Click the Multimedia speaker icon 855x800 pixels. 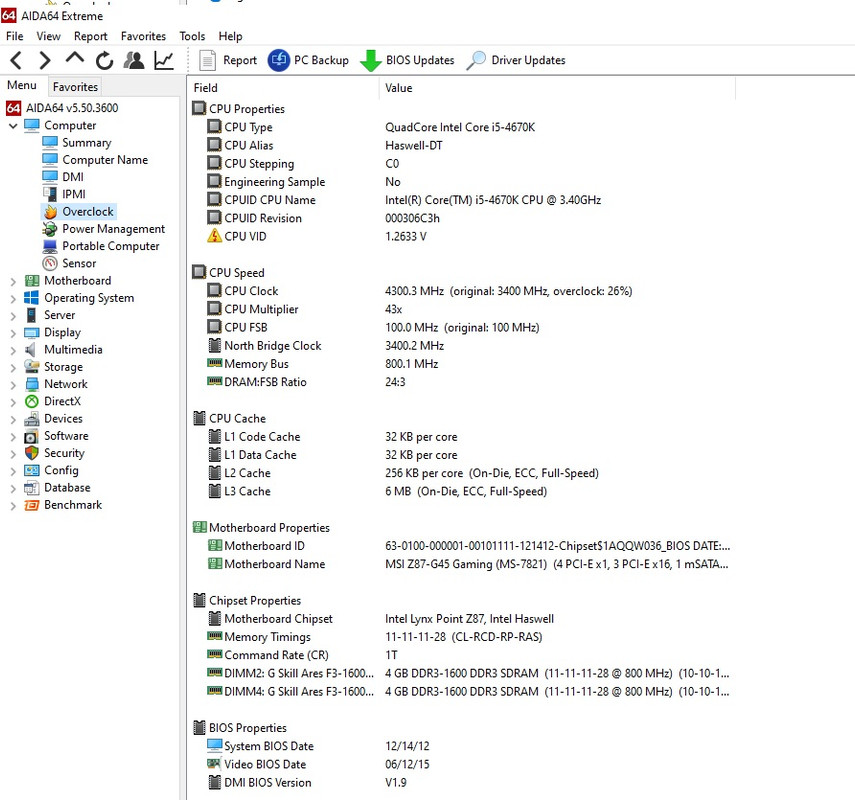tap(32, 350)
